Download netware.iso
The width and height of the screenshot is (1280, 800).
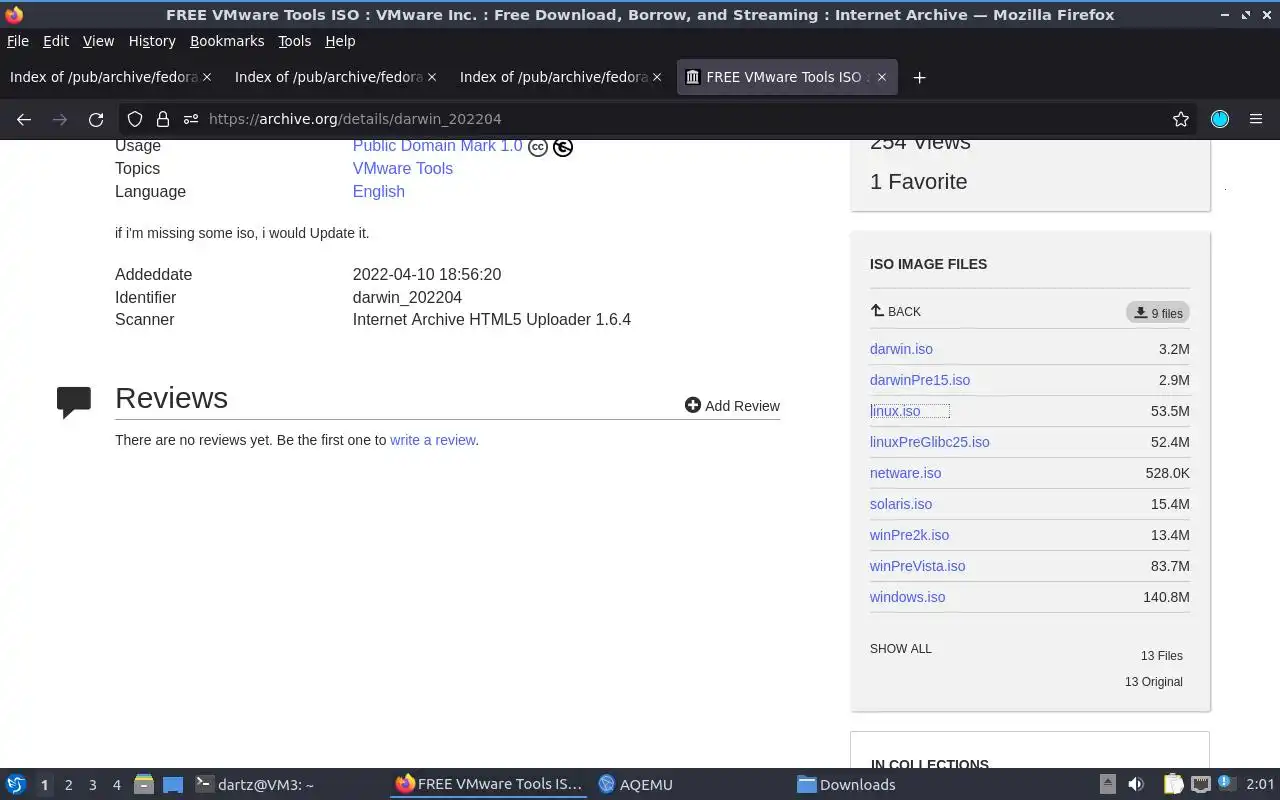pos(905,473)
